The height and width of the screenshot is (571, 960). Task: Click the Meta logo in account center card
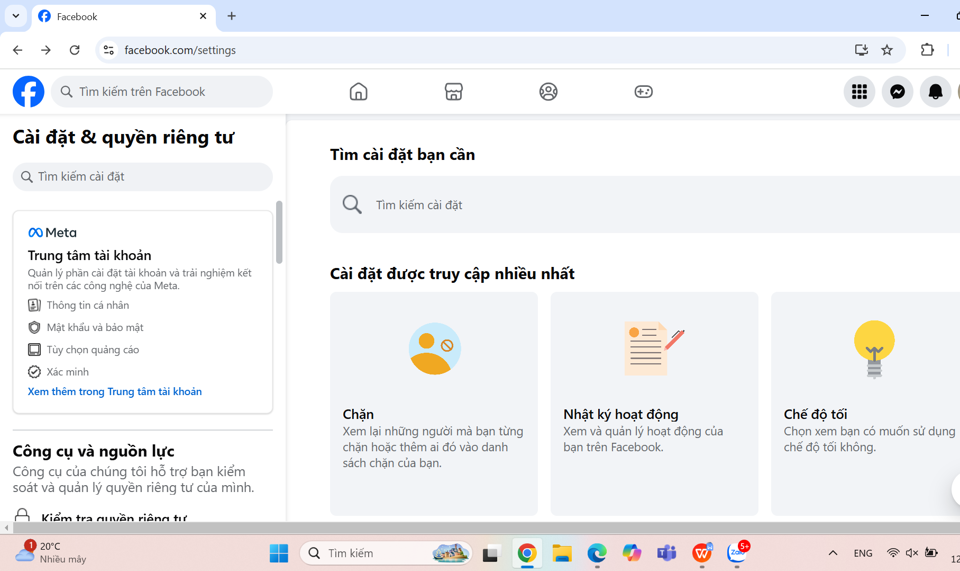click(x=52, y=233)
